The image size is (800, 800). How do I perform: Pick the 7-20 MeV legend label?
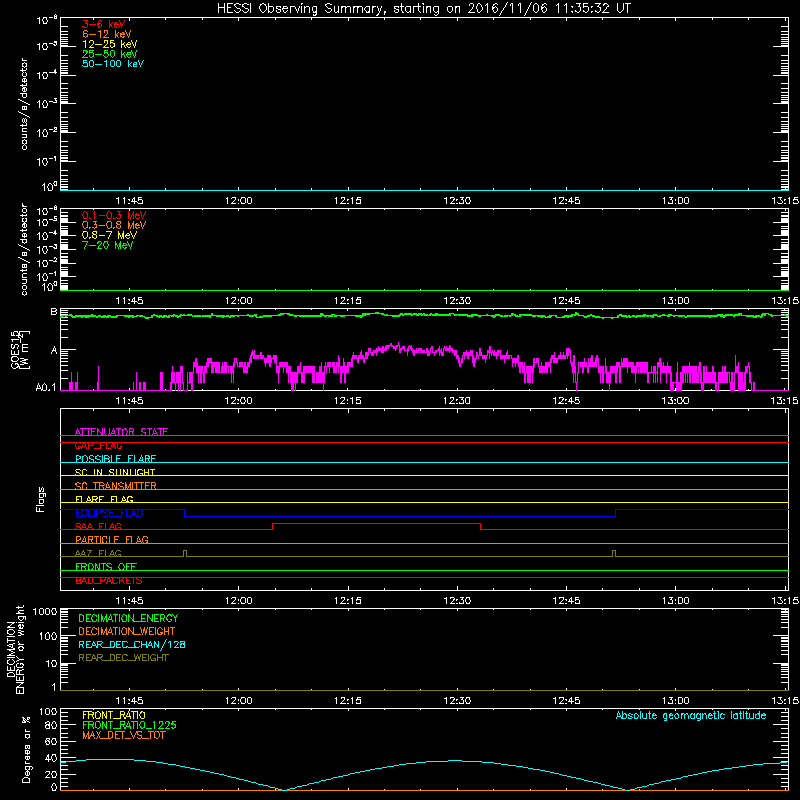click(x=108, y=245)
